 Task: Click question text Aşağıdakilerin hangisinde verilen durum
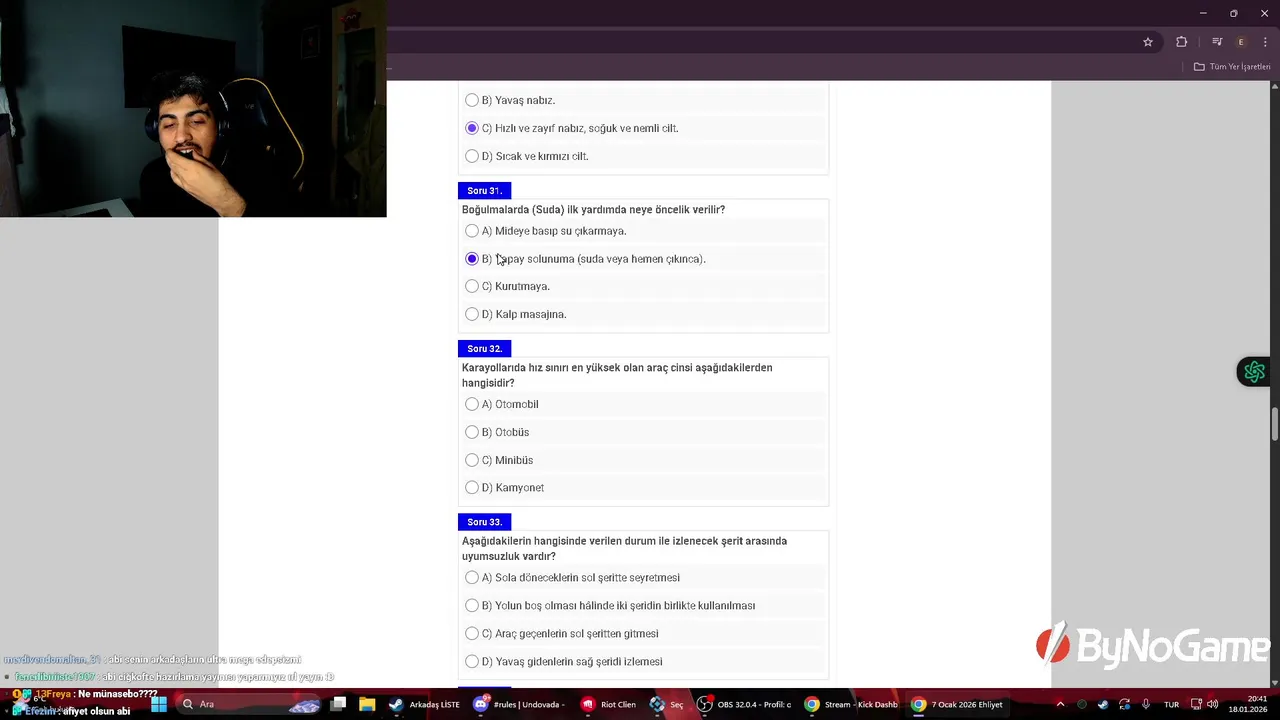[624, 548]
